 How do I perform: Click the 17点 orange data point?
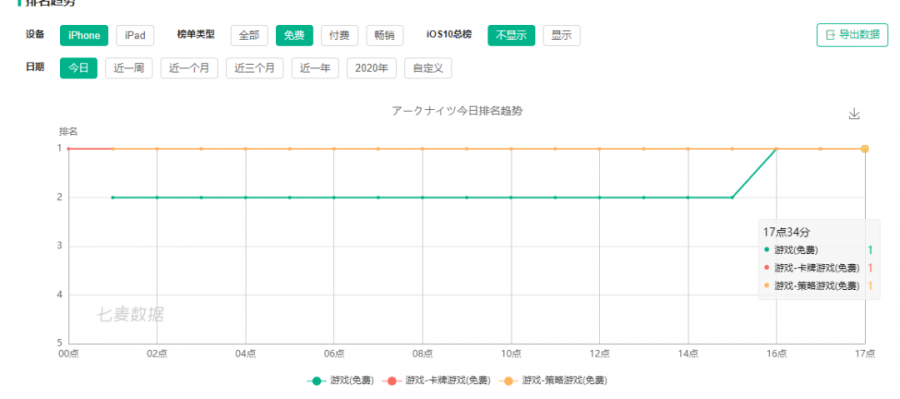864,149
